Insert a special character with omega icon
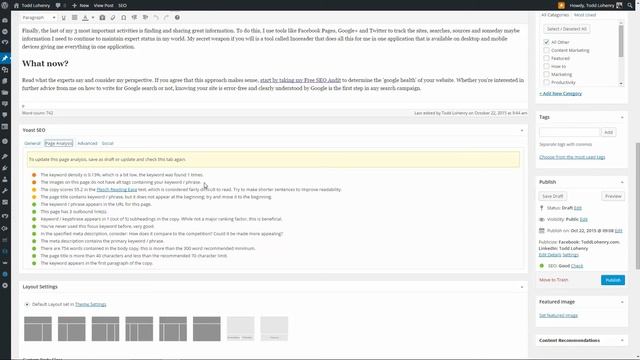Image resolution: width=640 pixels, height=360 pixels. pos(124,18)
